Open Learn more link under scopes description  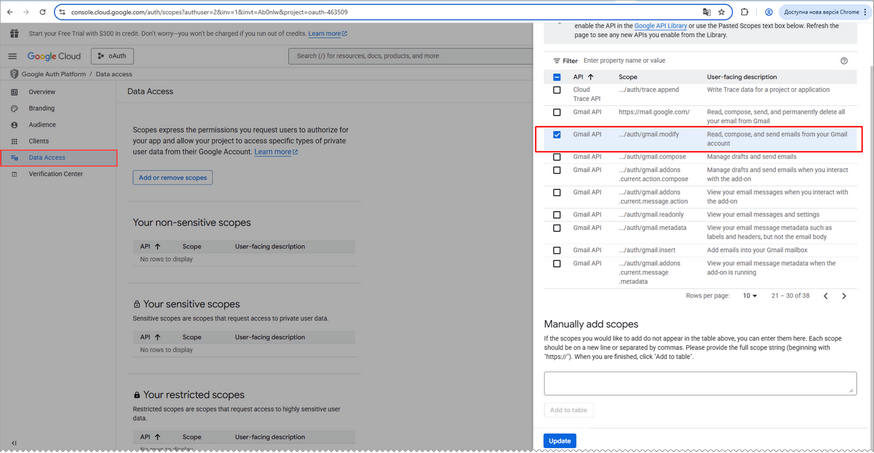[276, 152]
